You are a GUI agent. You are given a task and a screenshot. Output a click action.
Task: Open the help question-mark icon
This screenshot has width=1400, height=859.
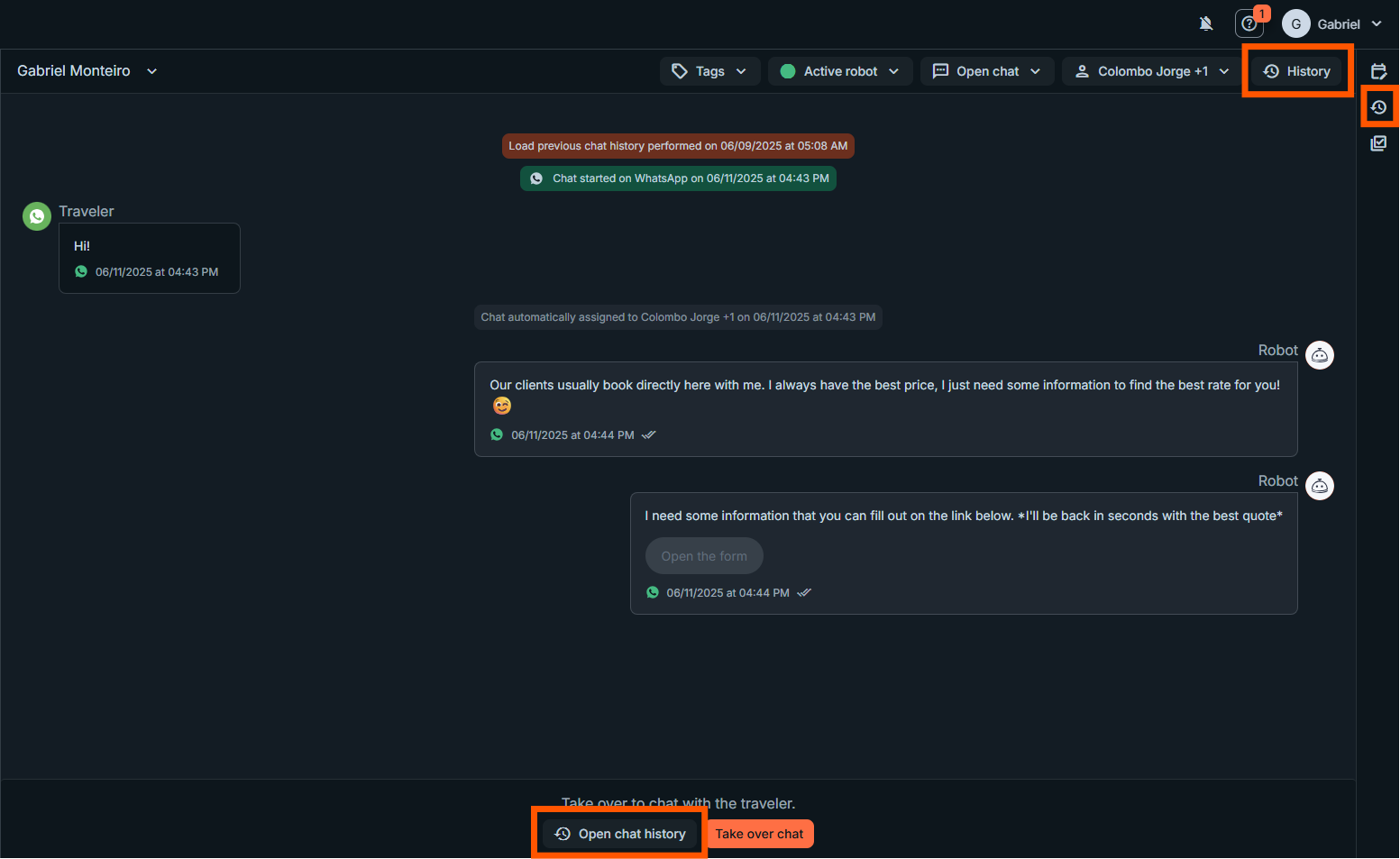tap(1249, 23)
